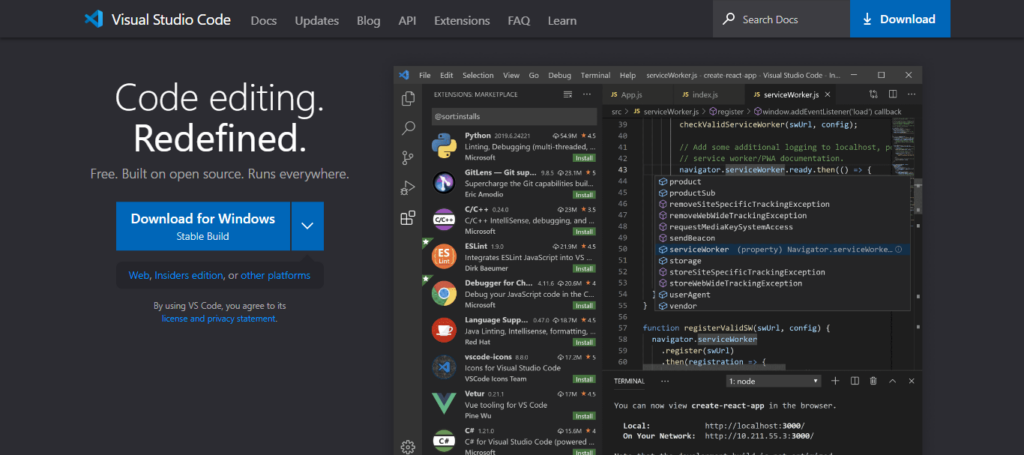The image size is (1024, 455).
Task: Click the Download for Windows button
Action: 203,226
